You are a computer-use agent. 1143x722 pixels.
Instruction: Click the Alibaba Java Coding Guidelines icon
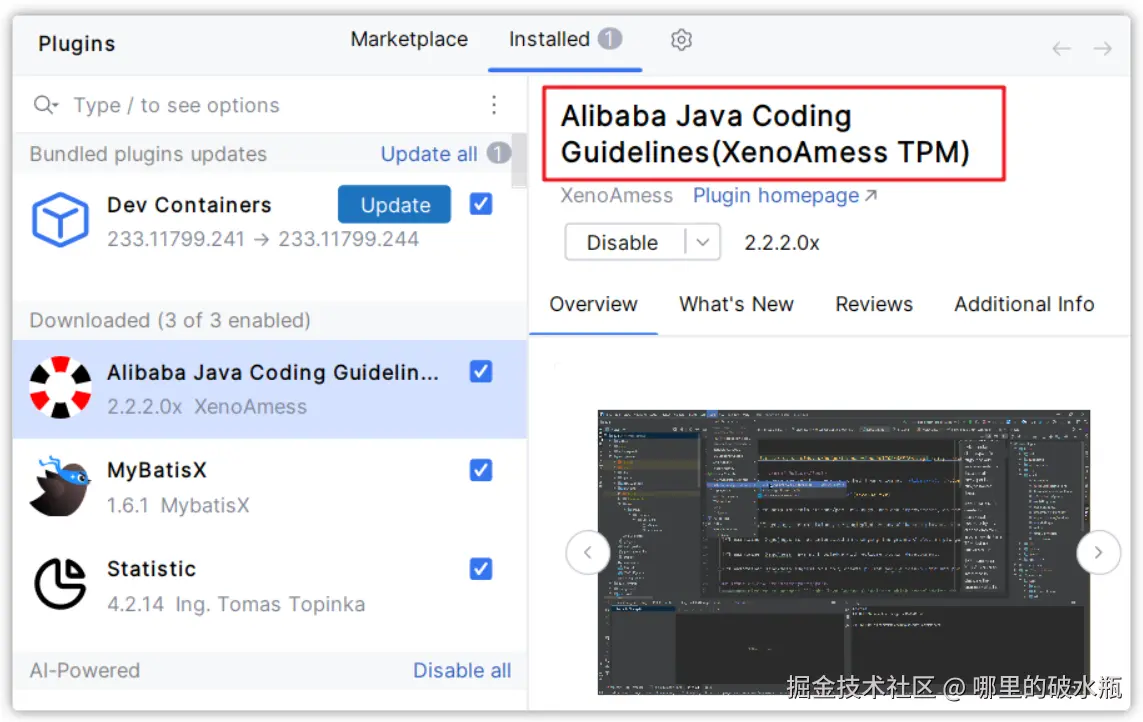click(x=60, y=387)
